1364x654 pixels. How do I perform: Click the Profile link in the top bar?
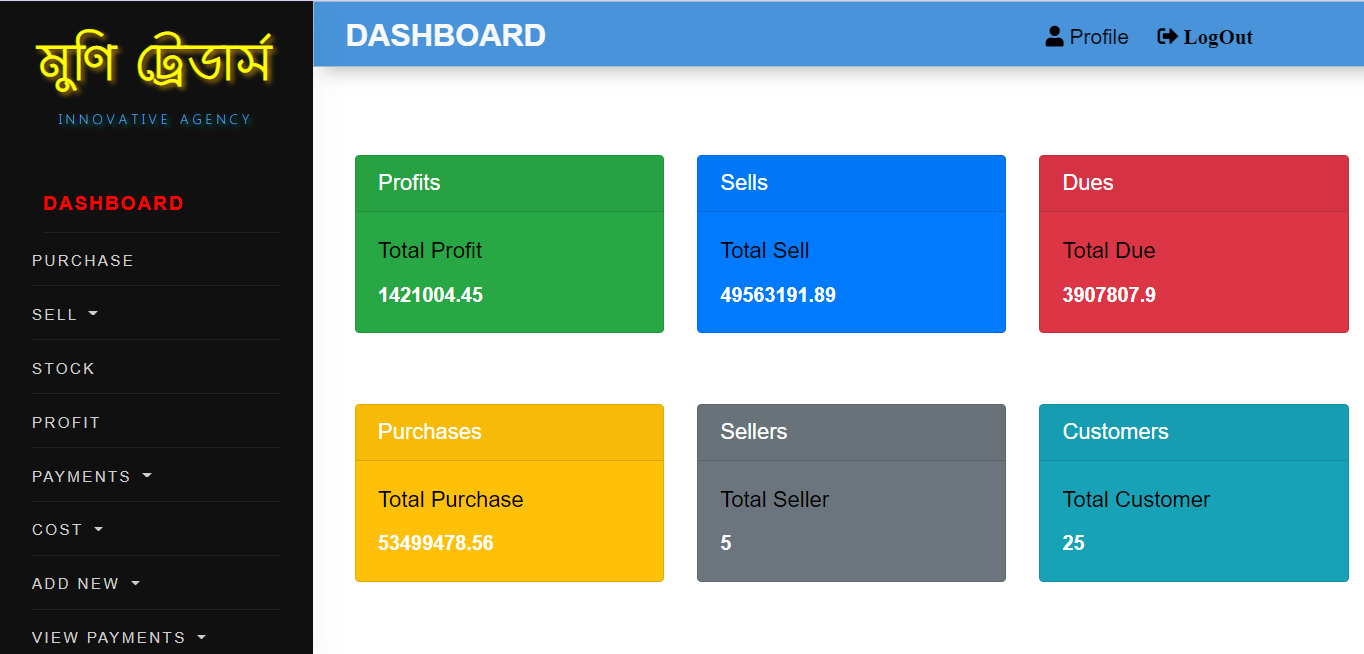click(1098, 36)
